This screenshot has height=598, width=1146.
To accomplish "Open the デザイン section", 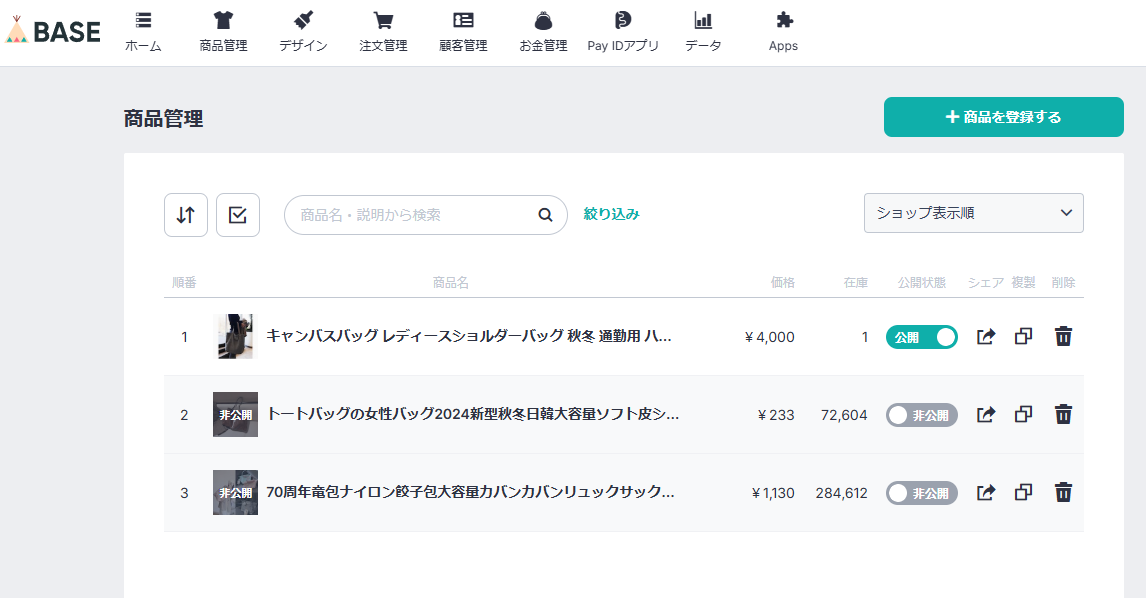I will click(x=303, y=32).
